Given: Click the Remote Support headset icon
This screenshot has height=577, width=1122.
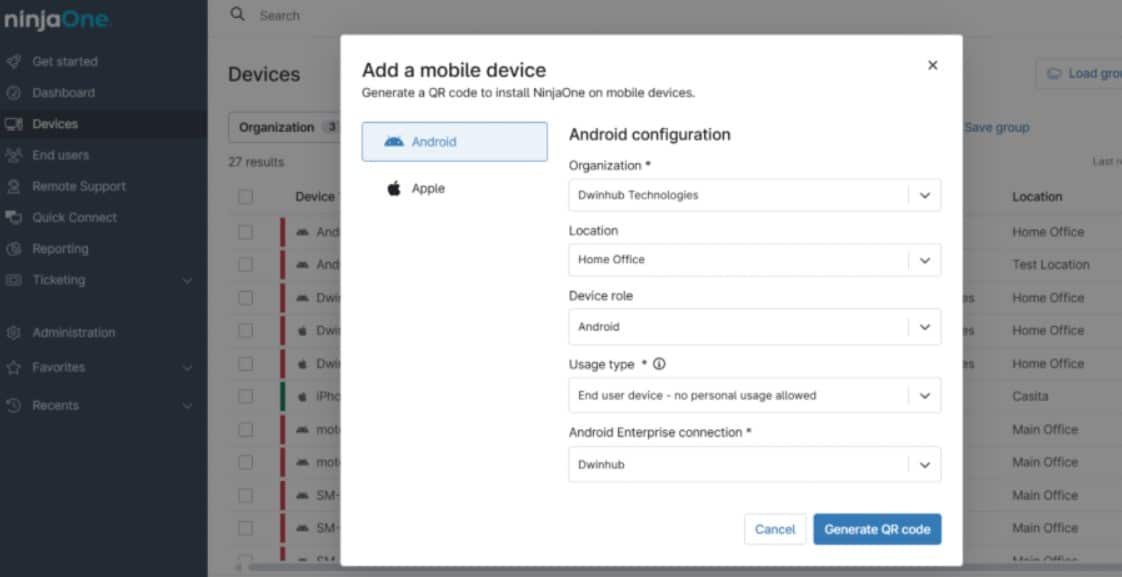Looking at the screenshot, I should click(14, 187).
